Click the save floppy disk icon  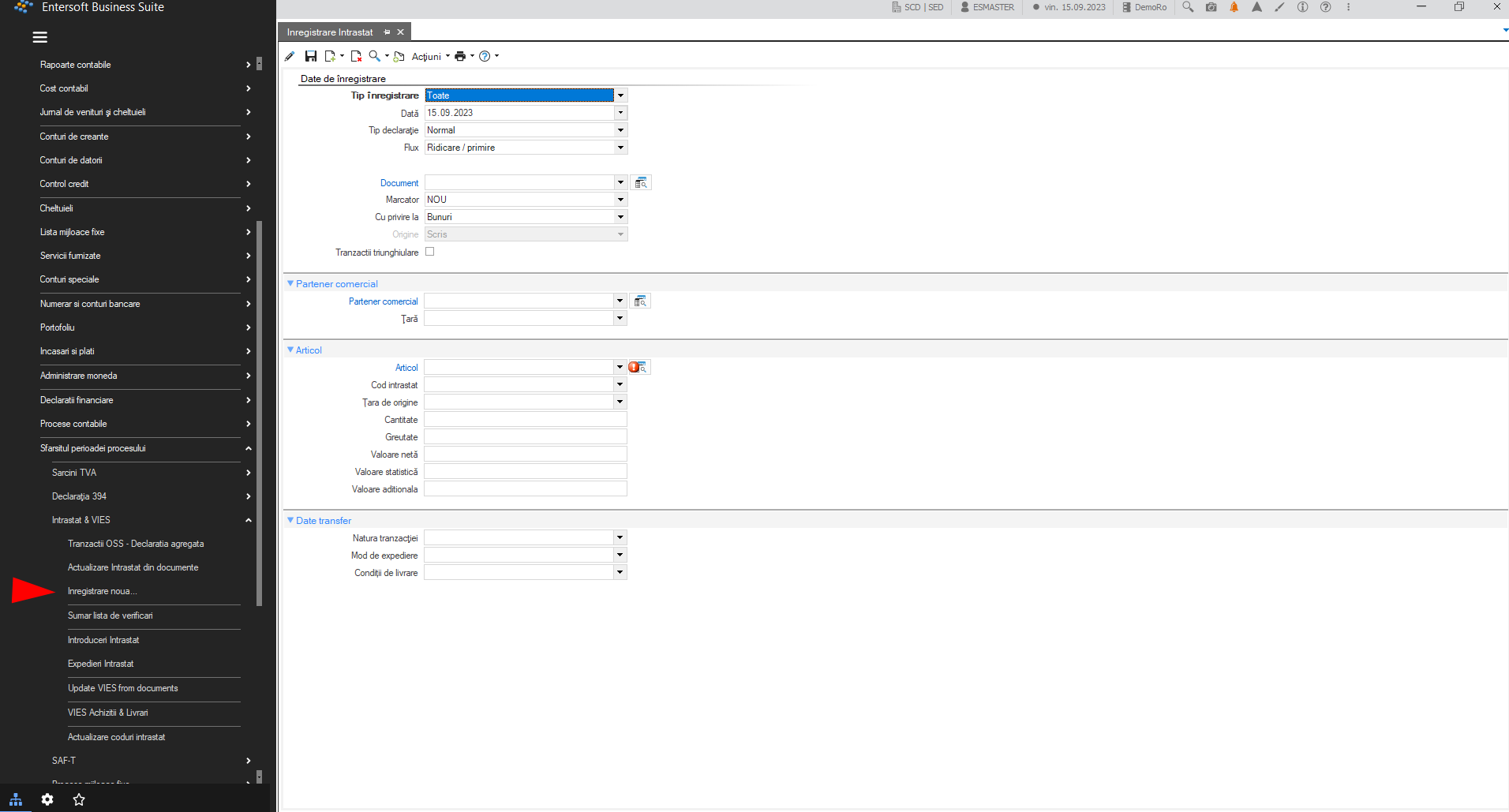tap(311, 56)
